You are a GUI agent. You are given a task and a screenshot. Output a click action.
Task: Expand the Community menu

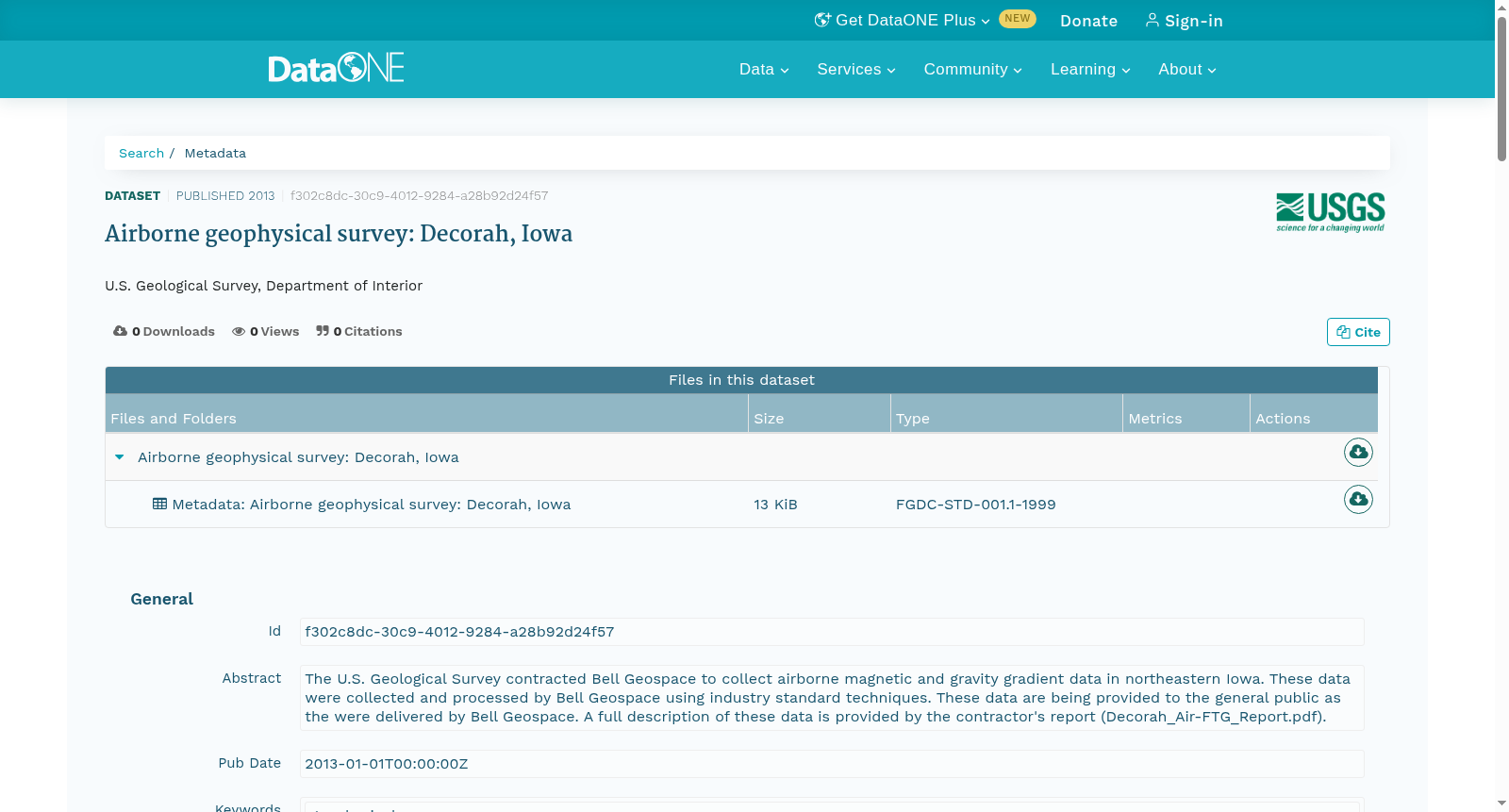coord(972,70)
